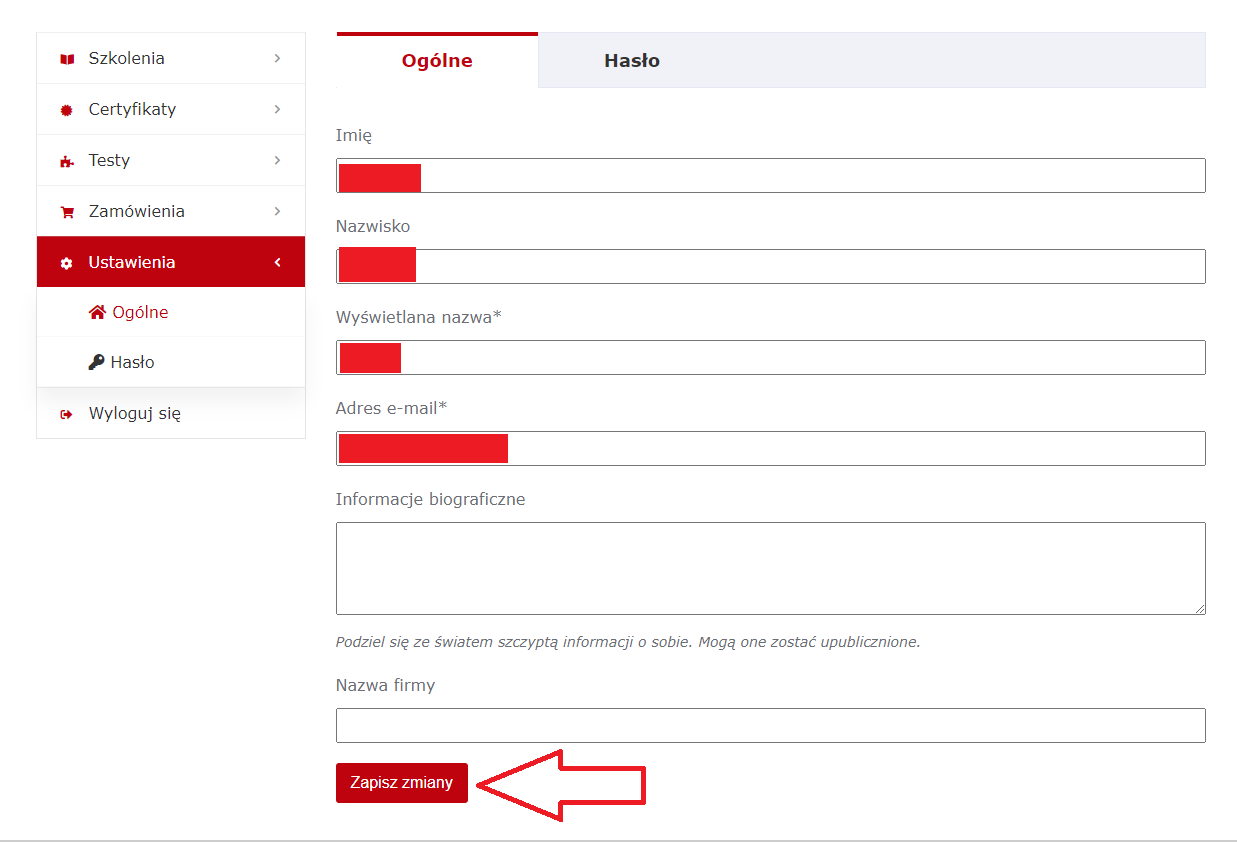Open the Hasło sidebar submenu link
Image resolution: width=1237 pixels, height=842 pixels.
click(132, 362)
